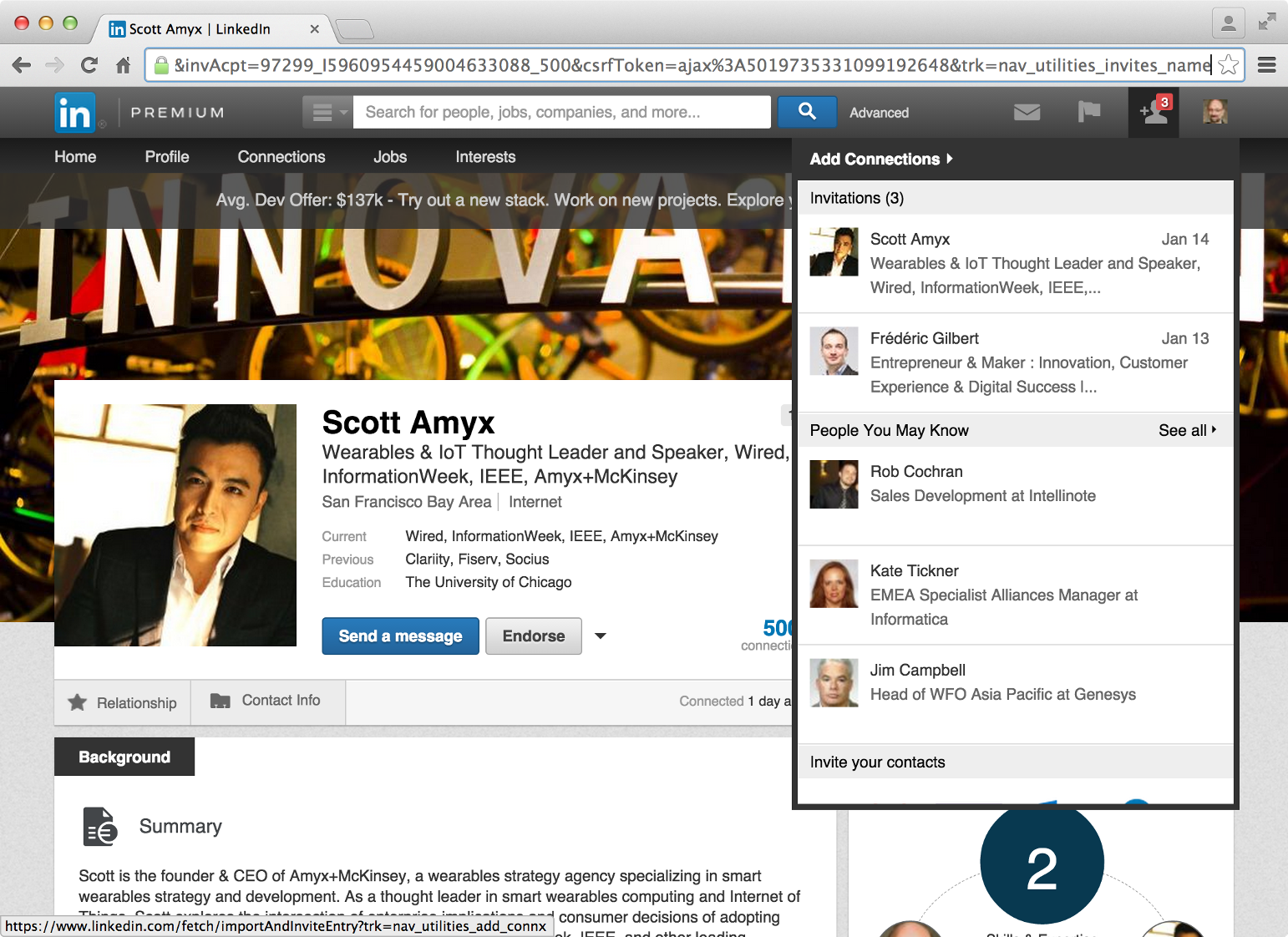
Task: Click the number 2 circle graphic
Action: click(x=1042, y=865)
